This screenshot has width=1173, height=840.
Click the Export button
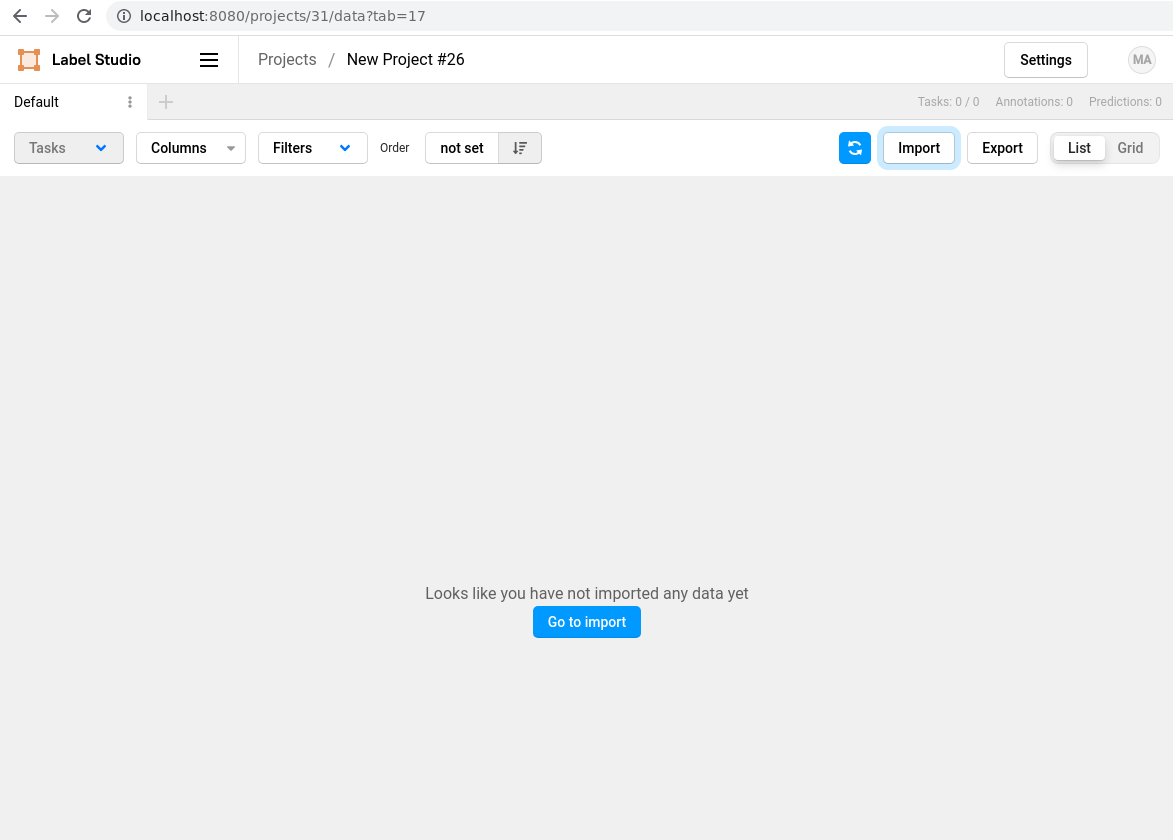point(1002,147)
